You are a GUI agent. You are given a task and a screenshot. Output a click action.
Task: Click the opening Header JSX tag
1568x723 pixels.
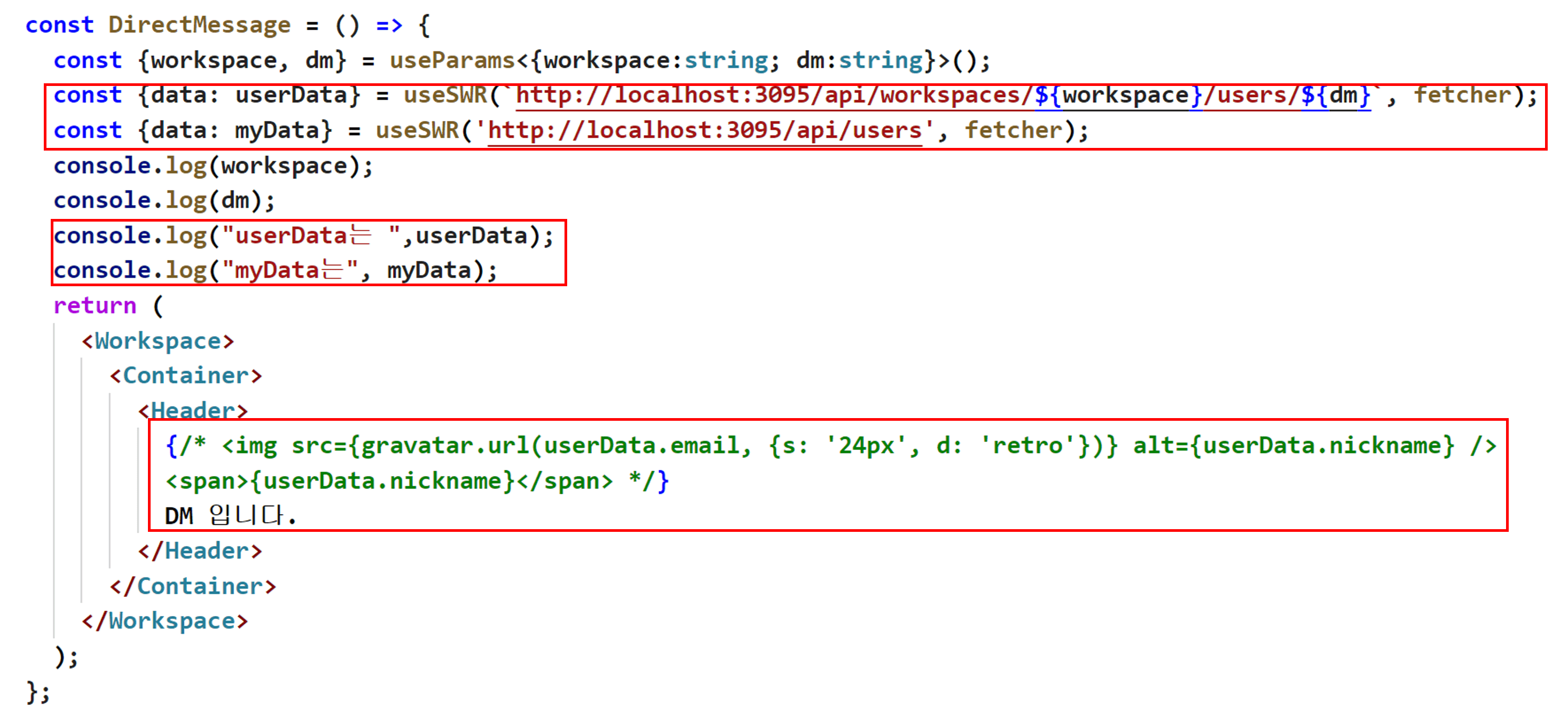(192, 410)
